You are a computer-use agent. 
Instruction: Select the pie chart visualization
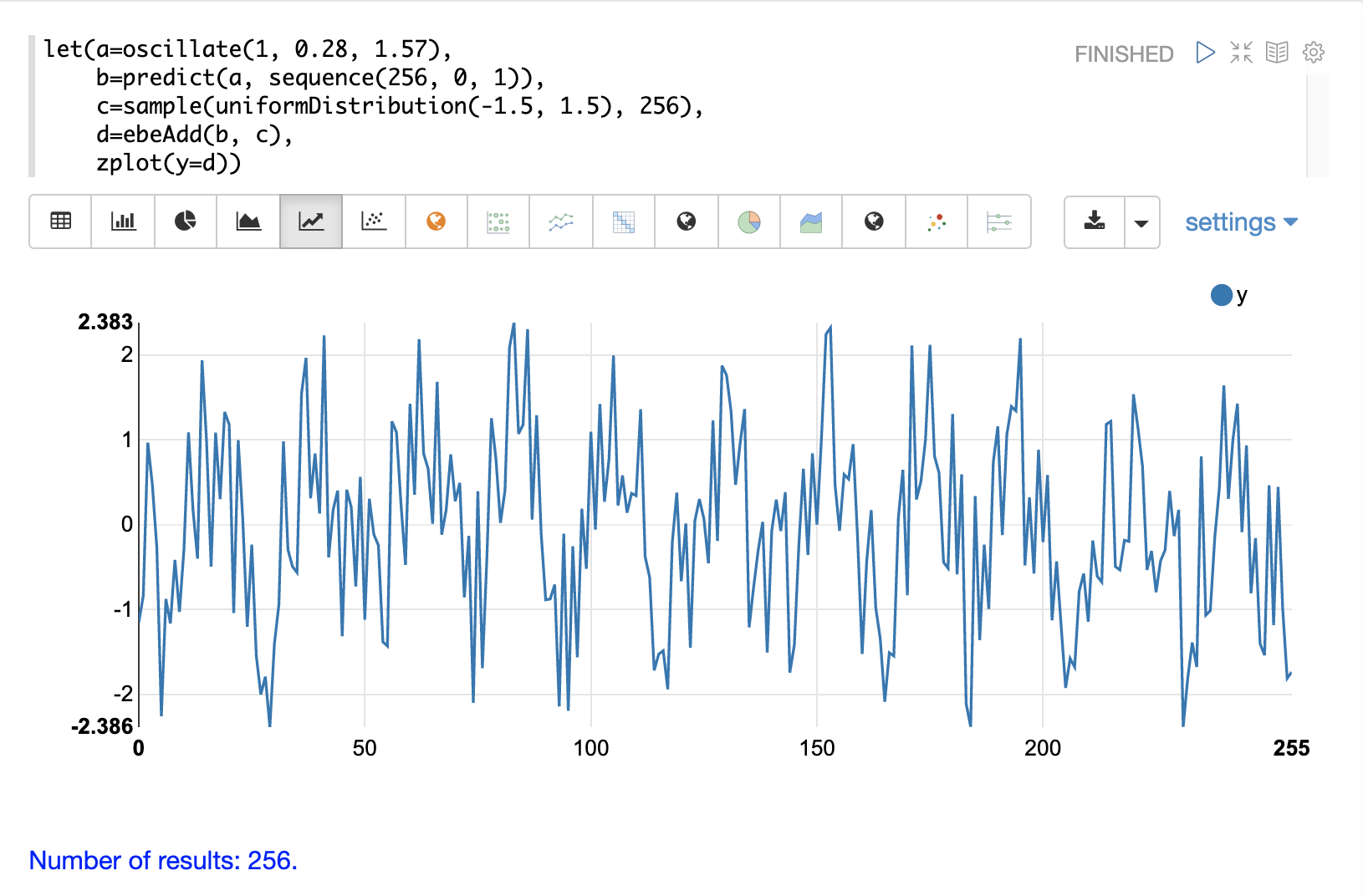(x=186, y=221)
